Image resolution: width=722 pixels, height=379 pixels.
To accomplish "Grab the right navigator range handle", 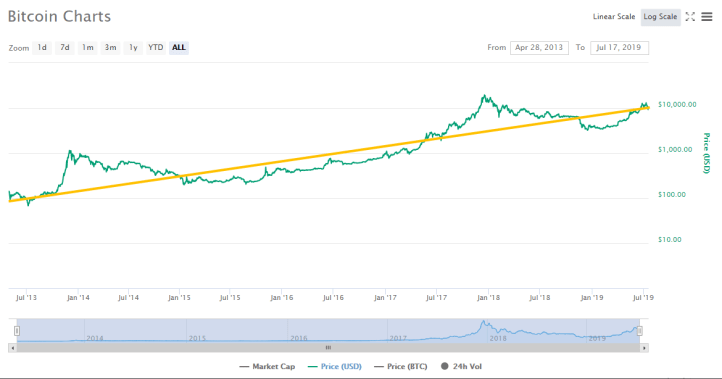I will pyautogui.click(x=640, y=331).
